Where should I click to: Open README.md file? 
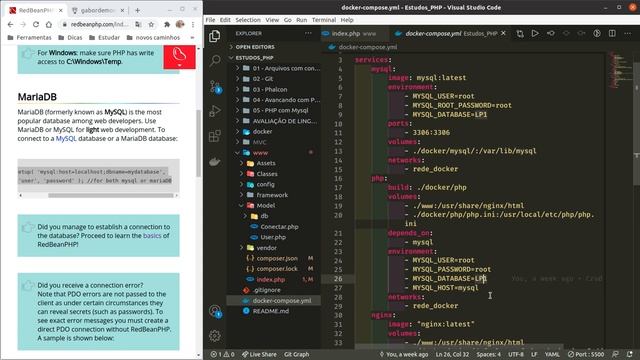271,311
